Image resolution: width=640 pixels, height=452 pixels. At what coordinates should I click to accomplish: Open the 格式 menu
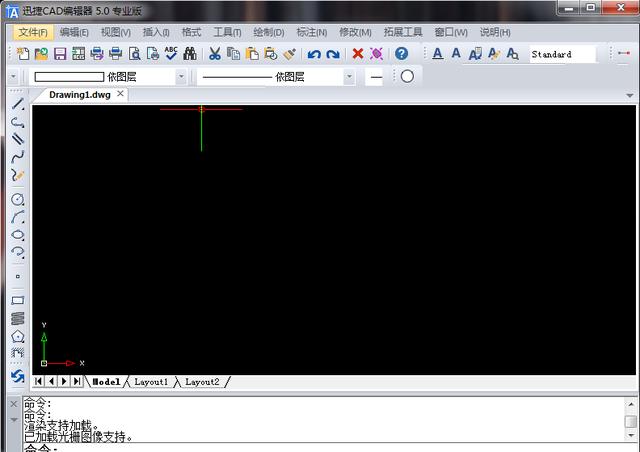[191, 32]
